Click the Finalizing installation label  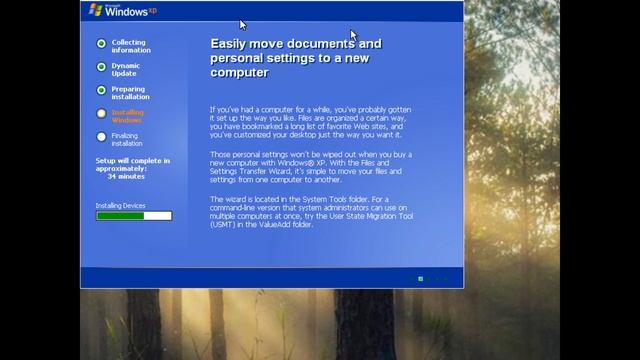click(x=127, y=140)
